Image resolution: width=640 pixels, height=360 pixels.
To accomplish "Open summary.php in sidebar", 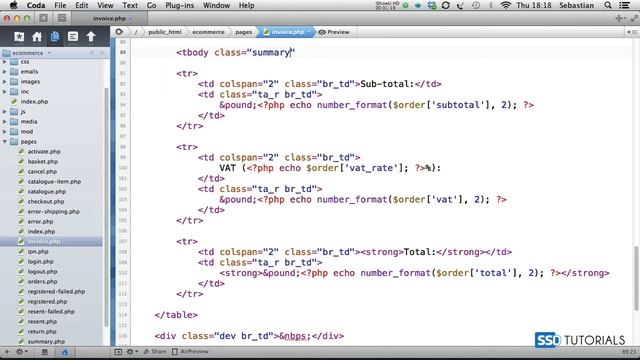I will click(x=46, y=342).
